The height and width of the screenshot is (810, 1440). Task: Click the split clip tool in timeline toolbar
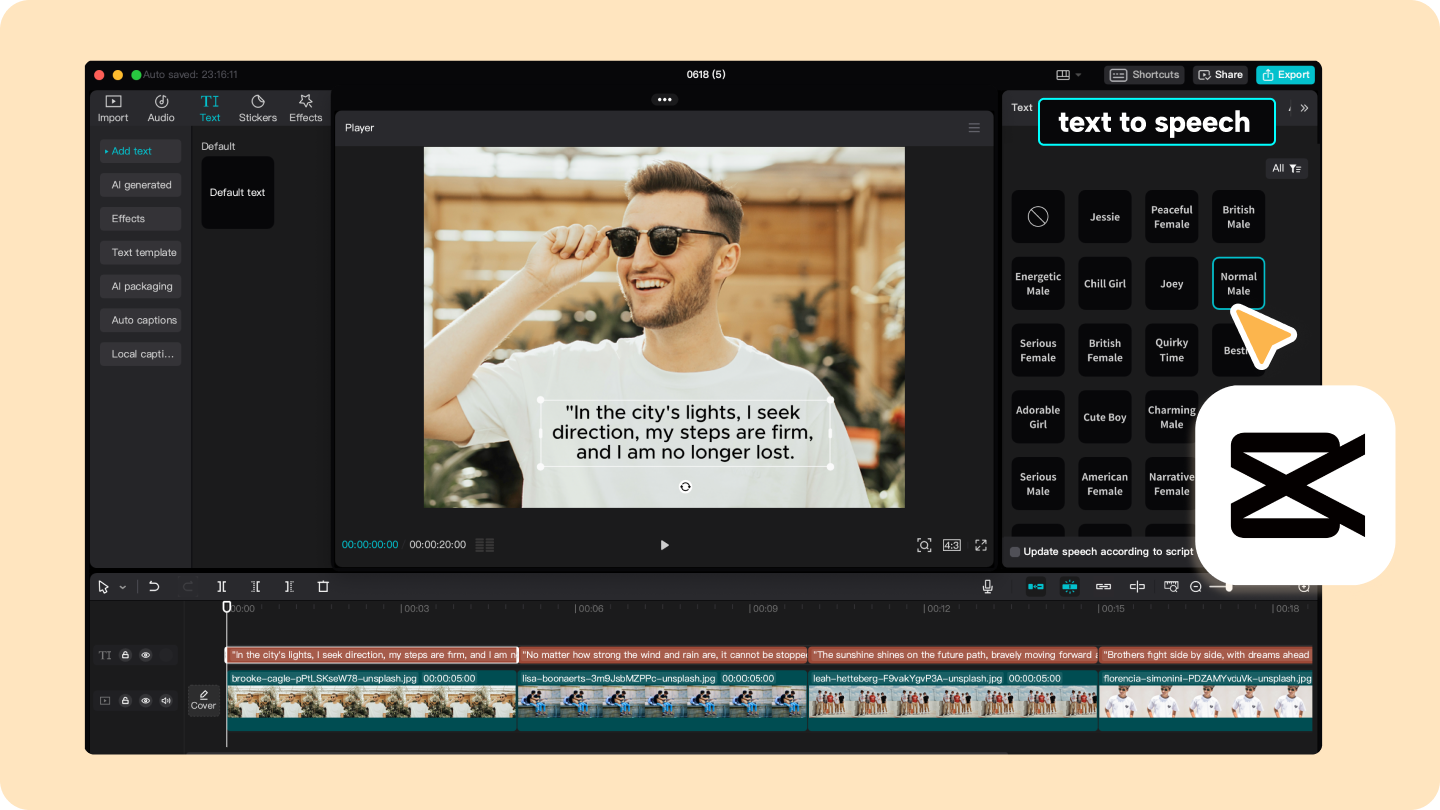tap(222, 587)
